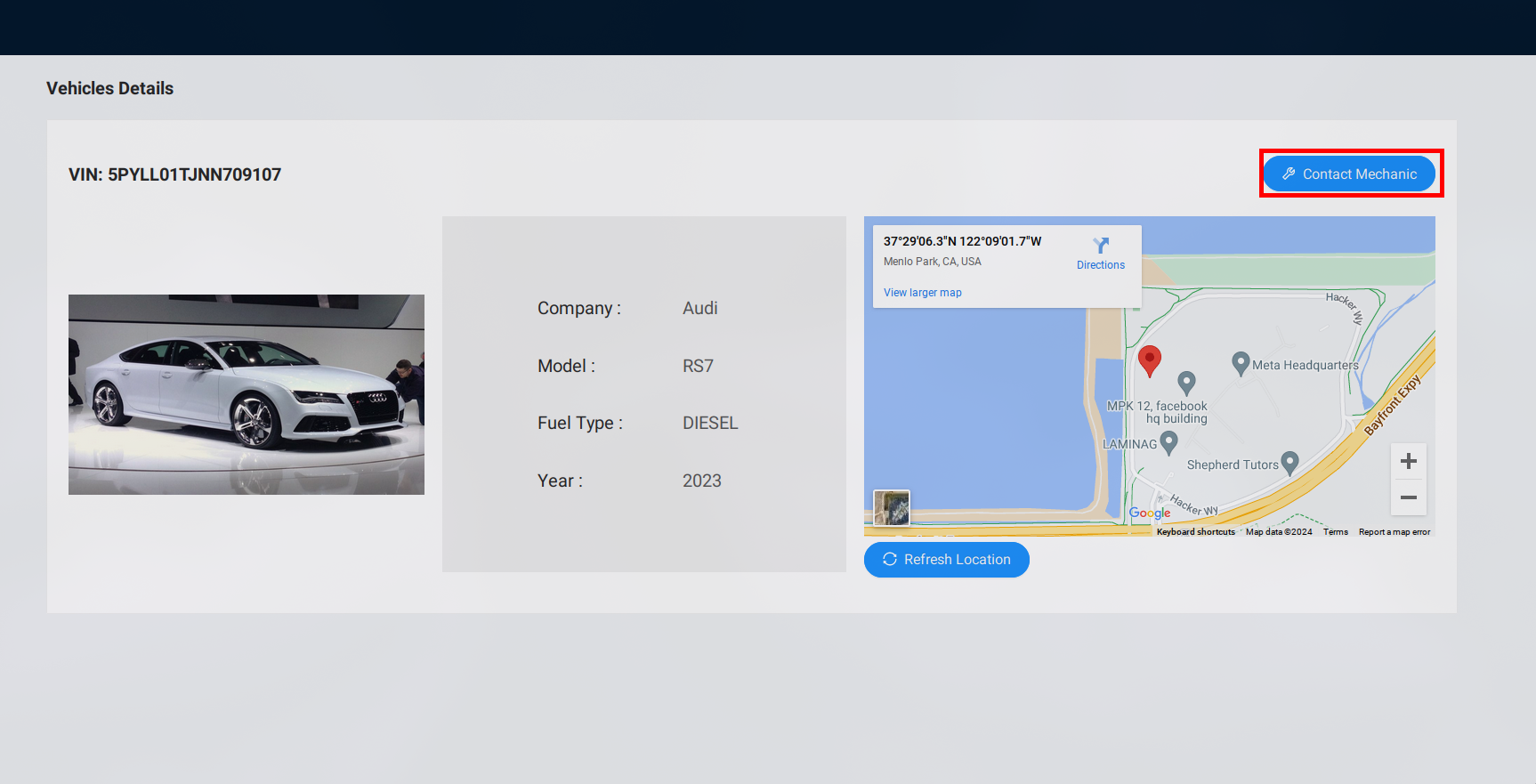Click the Vehicles Details heading
The image size is (1536, 784).
(x=109, y=88)
